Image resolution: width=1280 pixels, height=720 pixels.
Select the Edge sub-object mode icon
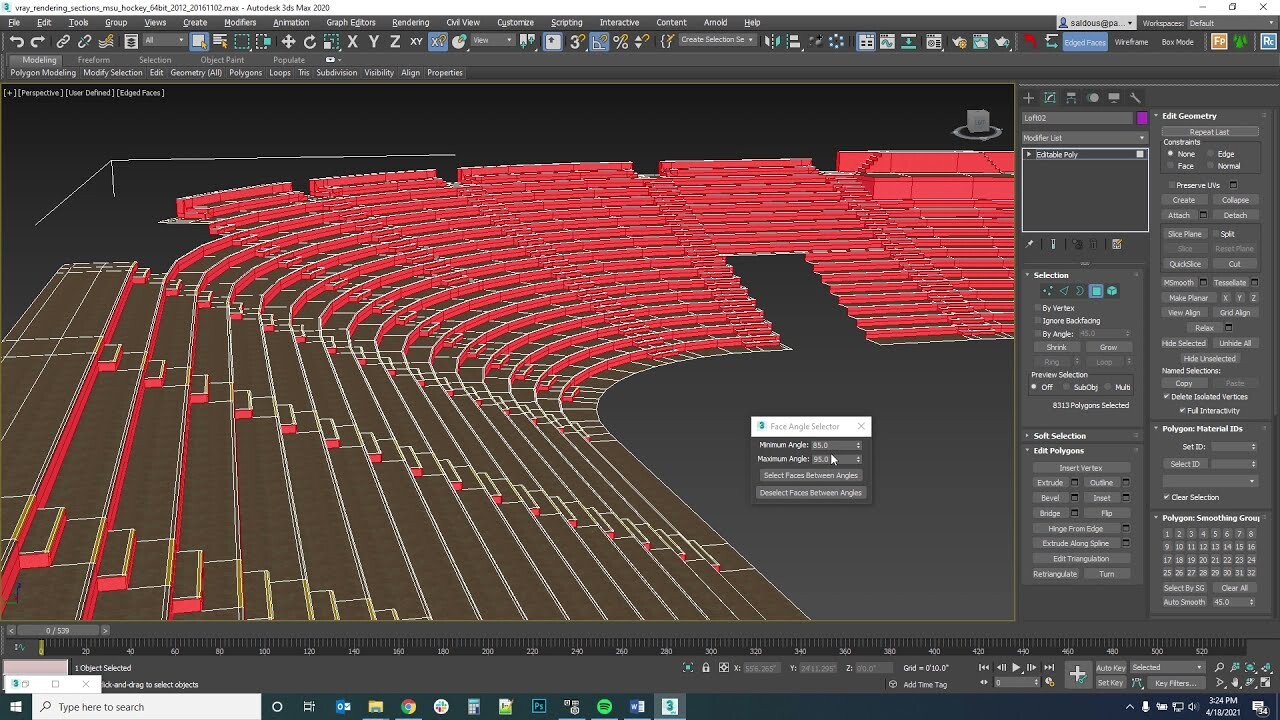(1064, 291)
